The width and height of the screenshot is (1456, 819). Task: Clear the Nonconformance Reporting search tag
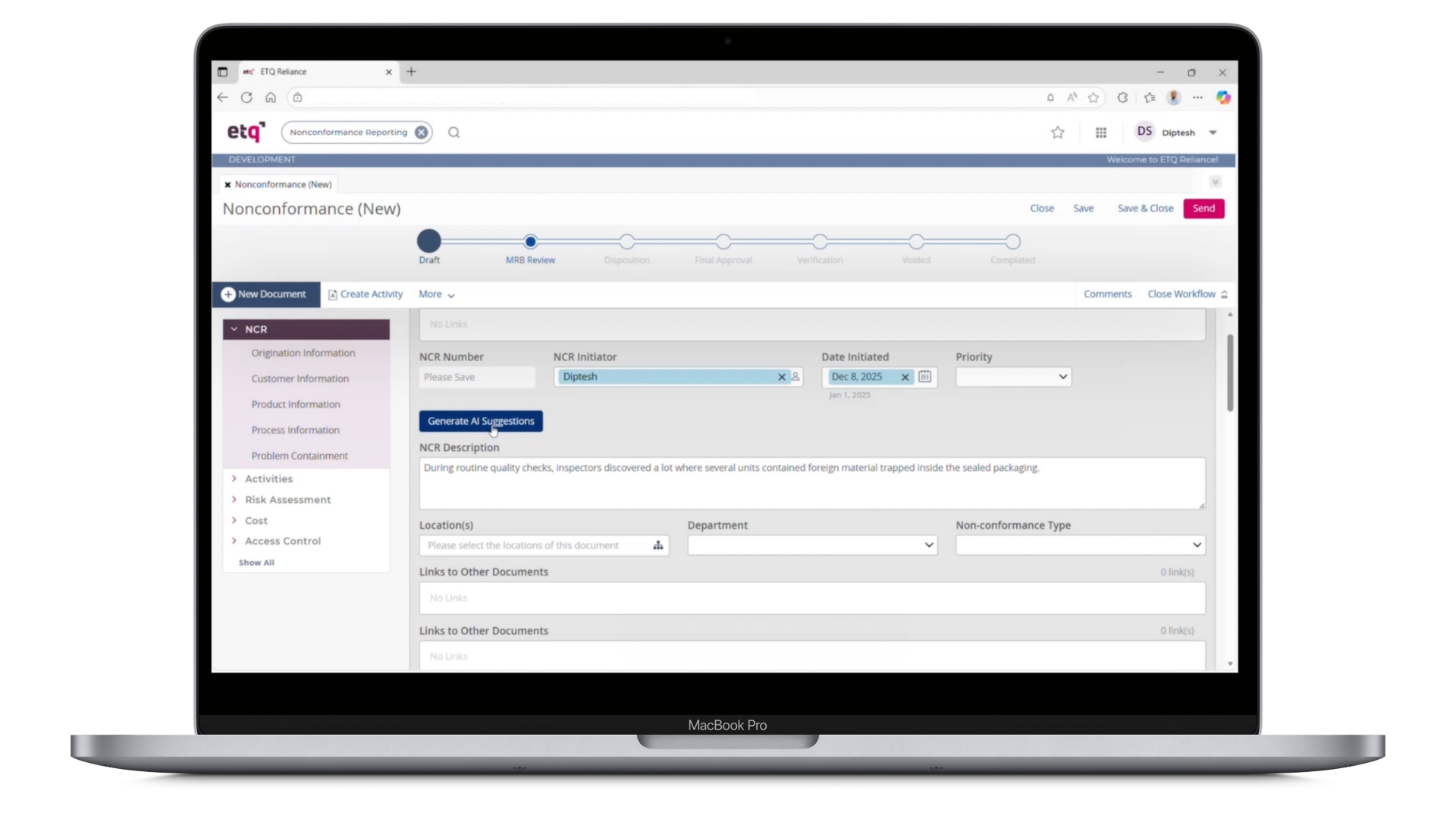coord(421,133)
